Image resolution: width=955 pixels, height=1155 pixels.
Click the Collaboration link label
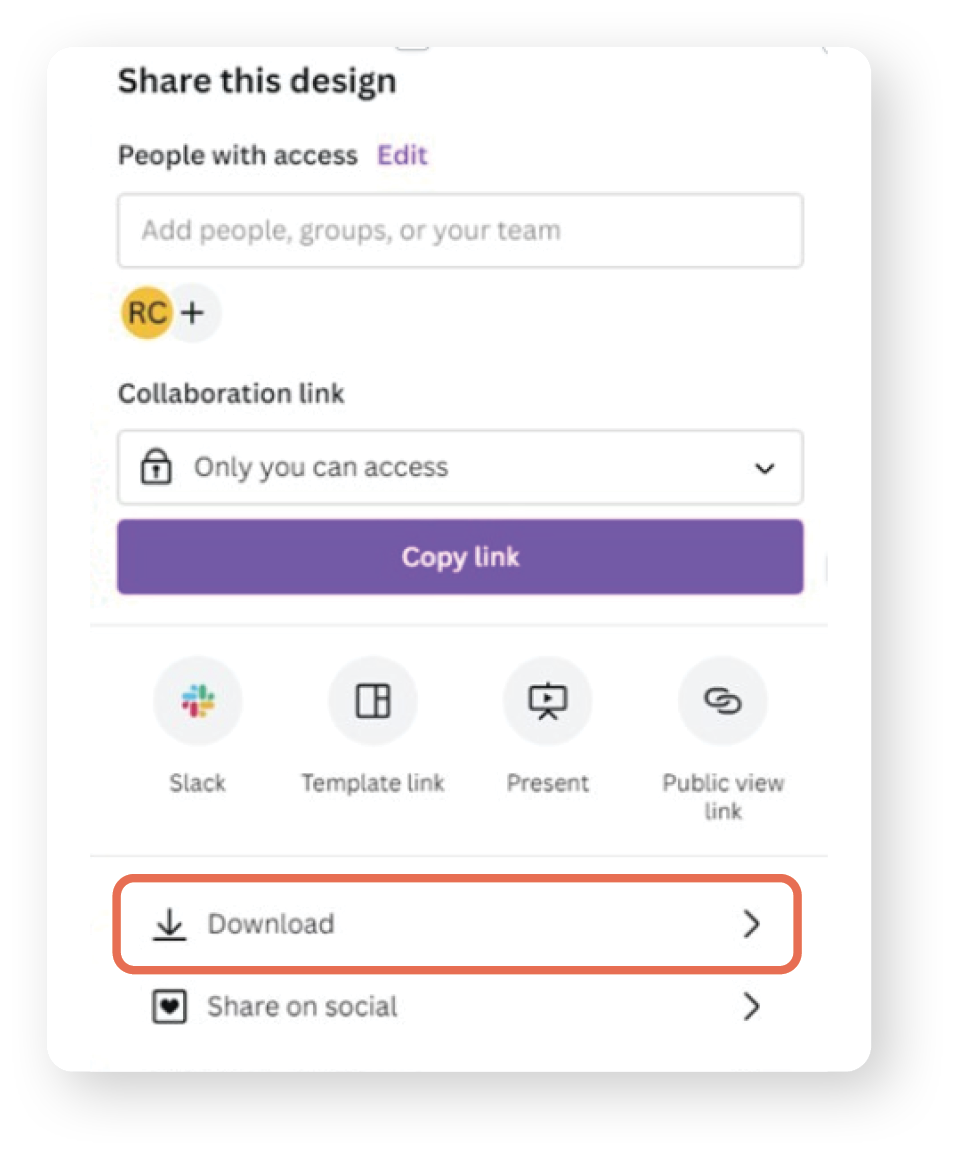(231, 392)
